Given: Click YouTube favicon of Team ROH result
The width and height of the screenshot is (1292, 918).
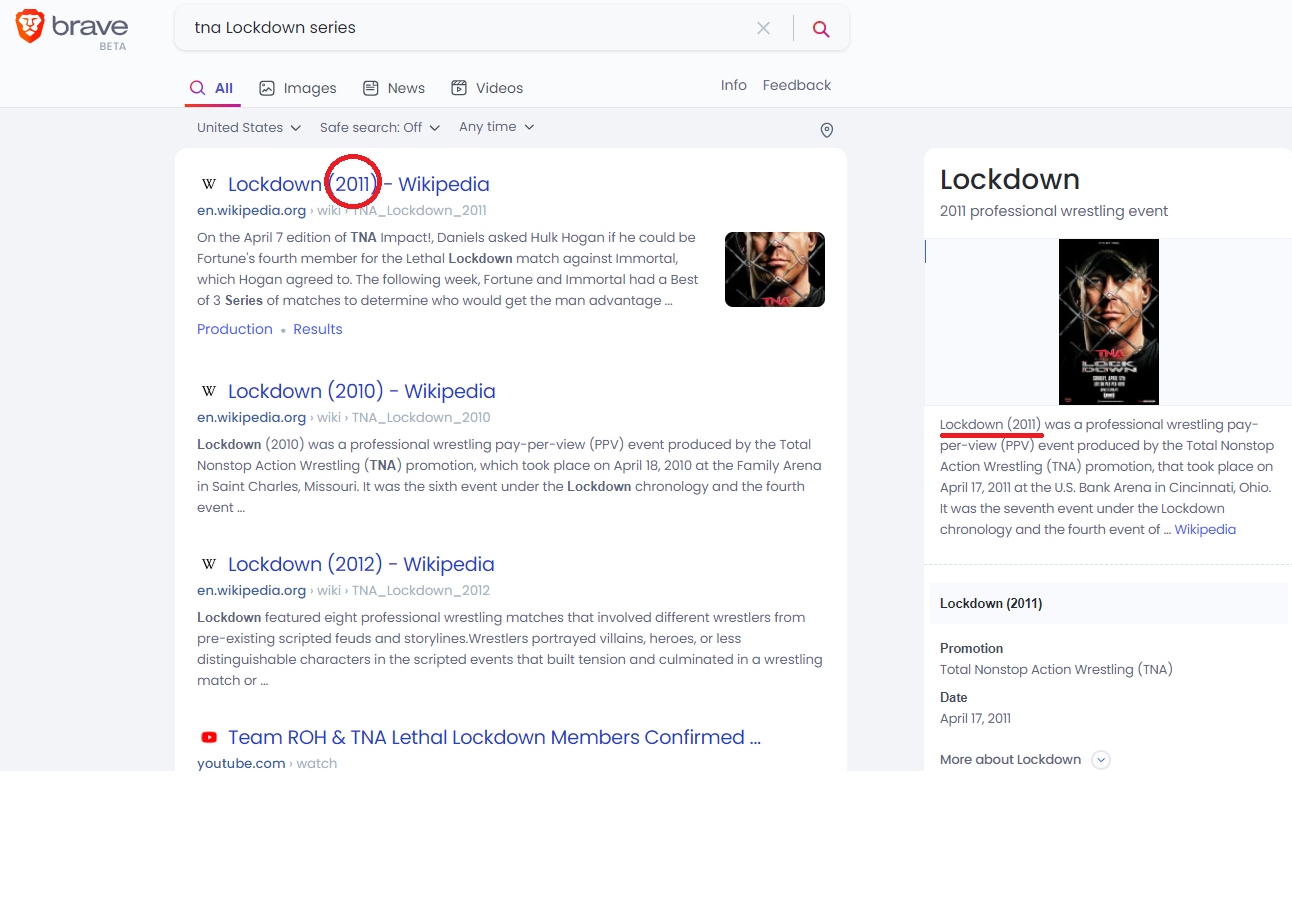Looking at the screenshot, I should [209, 737].
